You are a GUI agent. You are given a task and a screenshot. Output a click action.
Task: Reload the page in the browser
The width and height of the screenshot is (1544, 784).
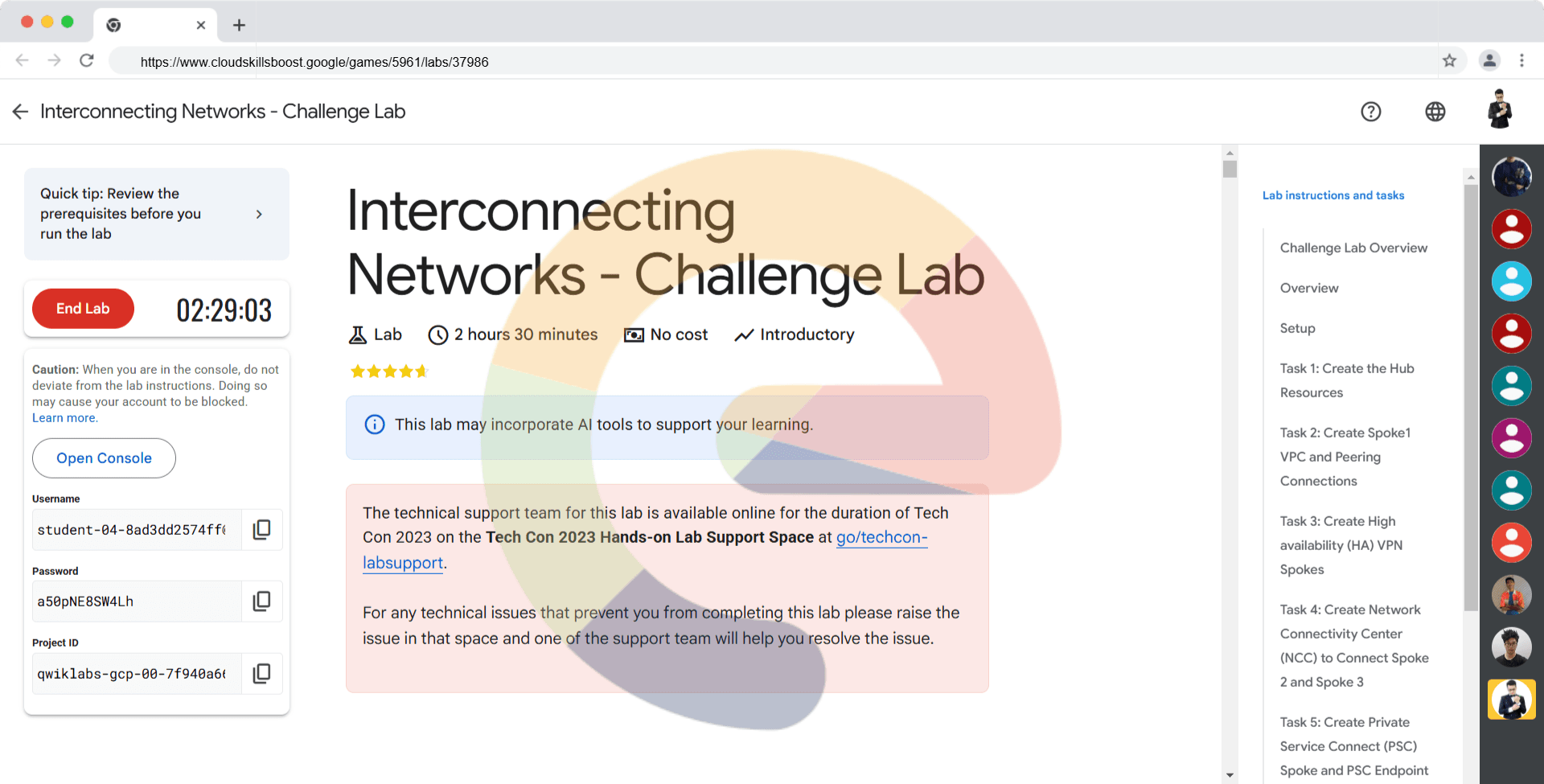(x=87, y=61)
